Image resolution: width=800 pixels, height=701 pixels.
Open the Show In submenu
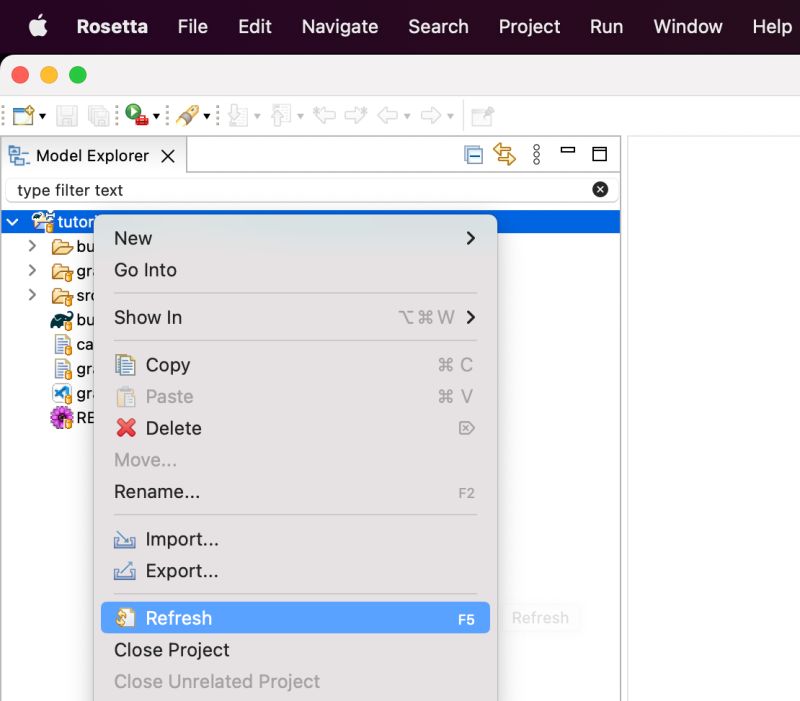pos(295,317)
